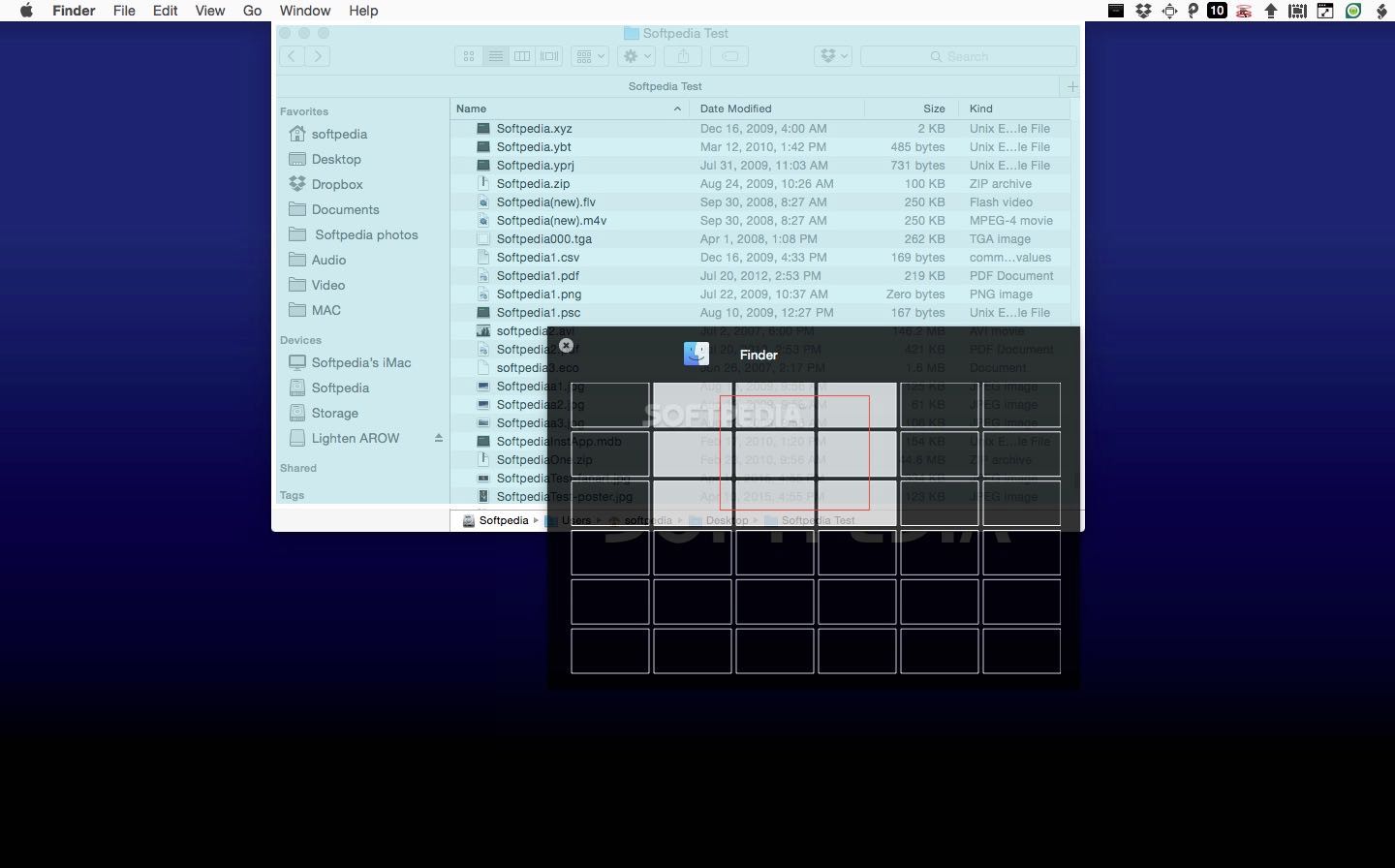Click the Tags heading in the sidebar
The image size is (1395, 868).
coord(292,495)
